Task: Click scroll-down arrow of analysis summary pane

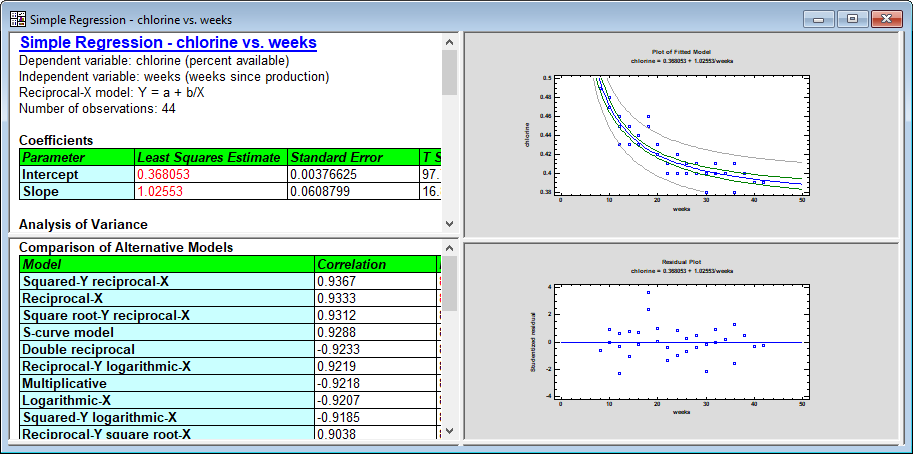Action: (449, 225)
